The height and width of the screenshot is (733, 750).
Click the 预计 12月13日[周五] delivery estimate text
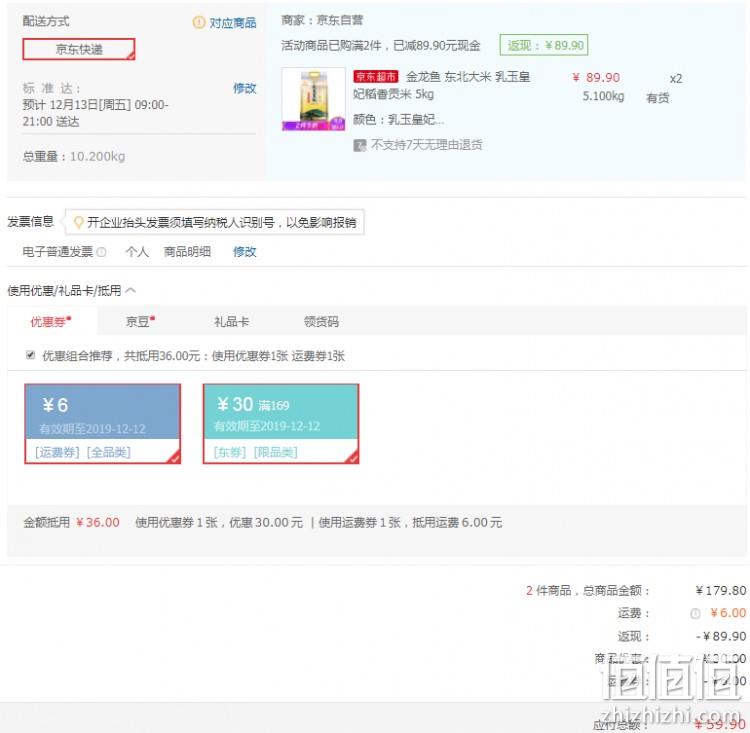pyautogui.click(x=95, y=113)
